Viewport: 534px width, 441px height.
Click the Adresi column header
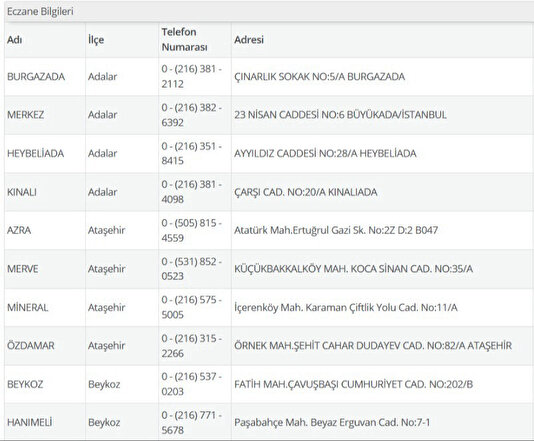point(249,40)
